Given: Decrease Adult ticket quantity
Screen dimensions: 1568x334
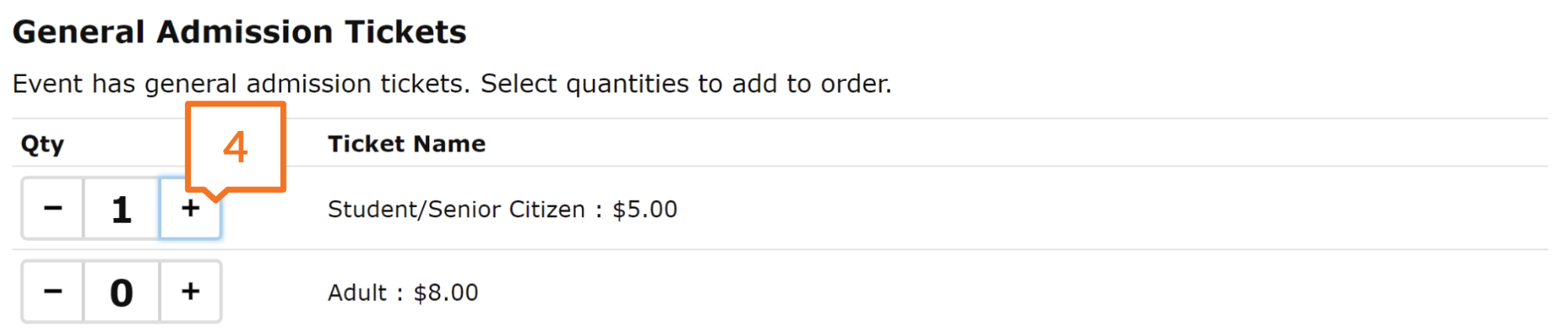Looking at the screenshot, I should click(52, 292).
